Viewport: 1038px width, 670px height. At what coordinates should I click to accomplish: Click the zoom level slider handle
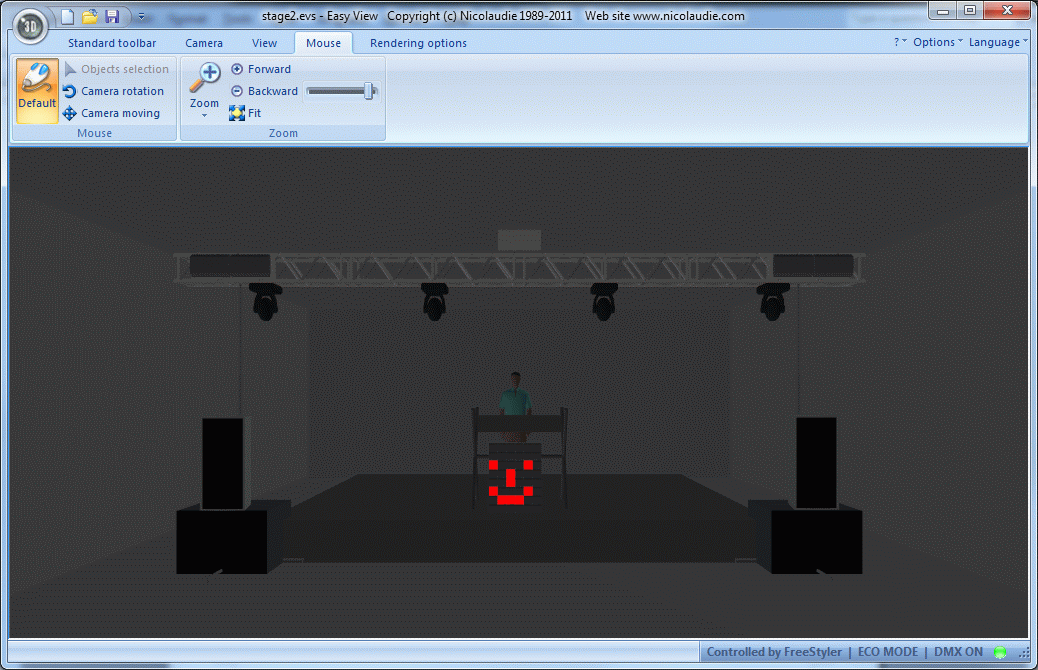pos(369,91)
